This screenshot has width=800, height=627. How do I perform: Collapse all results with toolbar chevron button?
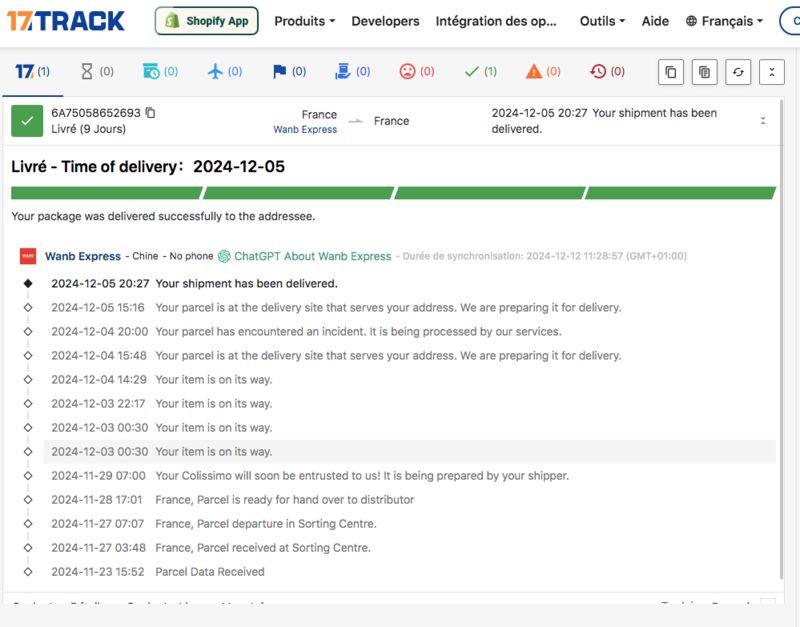772,72
